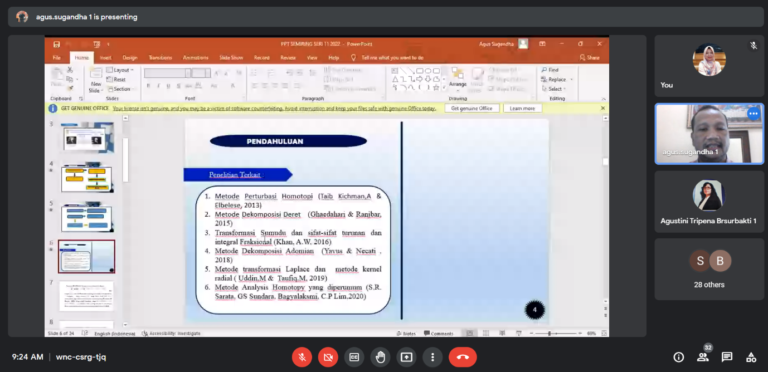This screenshot has height=372, width=768.
Task: Open the More options three-dot menu
Action: (432, 357)
